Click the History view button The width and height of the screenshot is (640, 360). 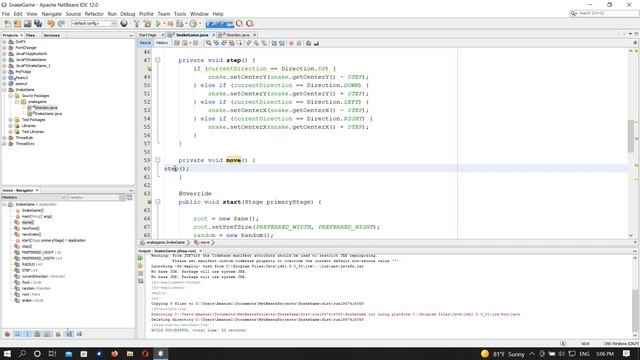point(162,43)
